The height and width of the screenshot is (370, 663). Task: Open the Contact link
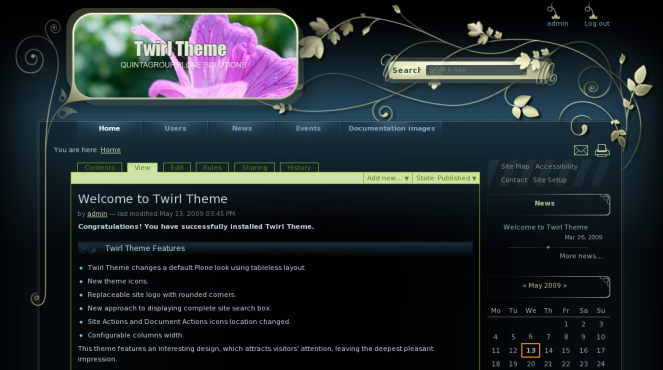coord(514,180)
